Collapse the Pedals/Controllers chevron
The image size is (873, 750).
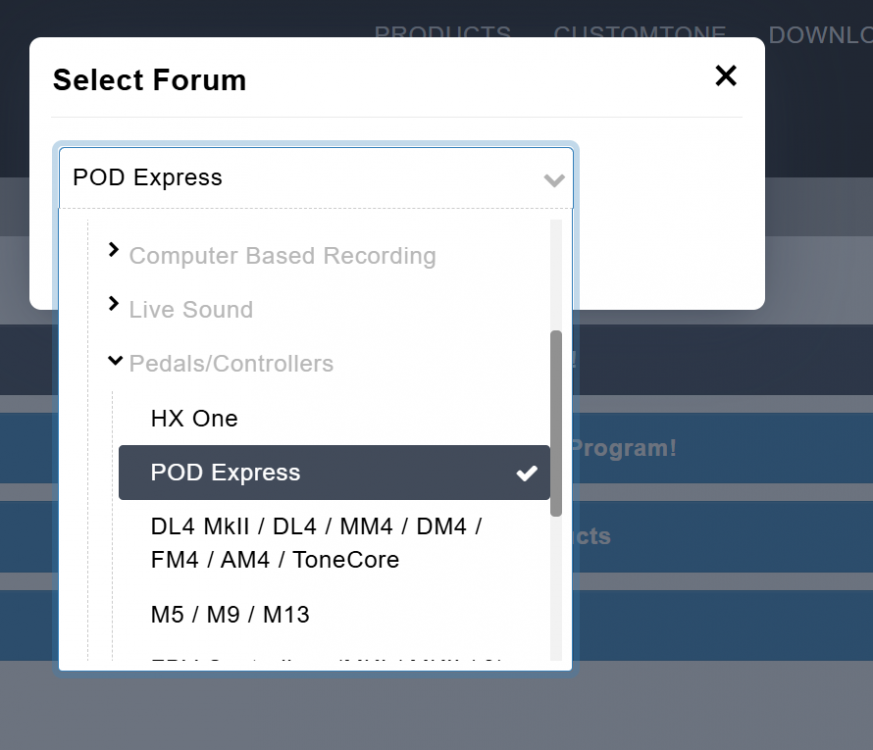(113, 360)
